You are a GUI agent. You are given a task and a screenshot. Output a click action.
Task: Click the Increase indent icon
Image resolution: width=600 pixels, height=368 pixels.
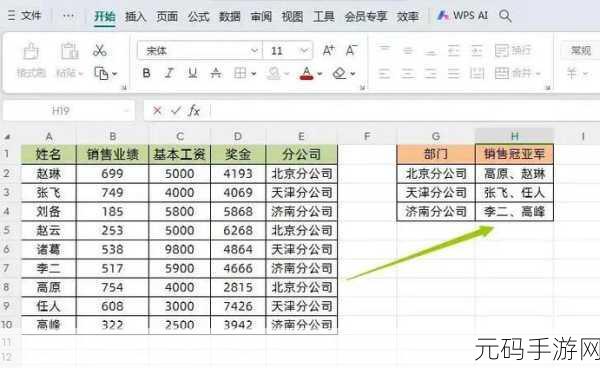tap(477, 50)
